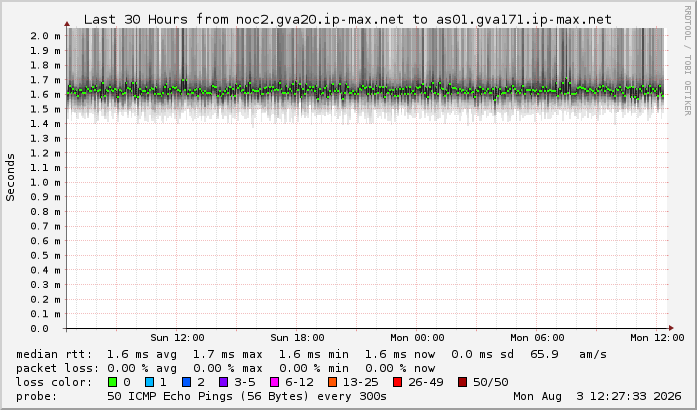Click the 'probe:' label
Image resolution: width=697 pixels, height=410 pixels.
pyautogui.click(x=37, y=396)
